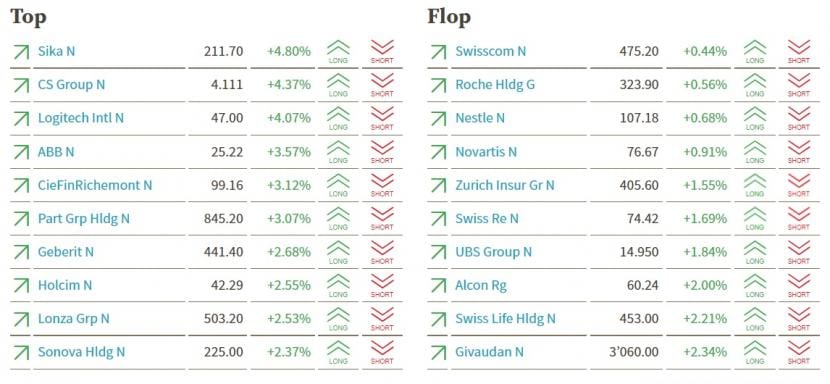The width and height of the screenshot is (830, 384).
Task: Choose SHORT icon in the ABB N row
Action: coord(382,152)
